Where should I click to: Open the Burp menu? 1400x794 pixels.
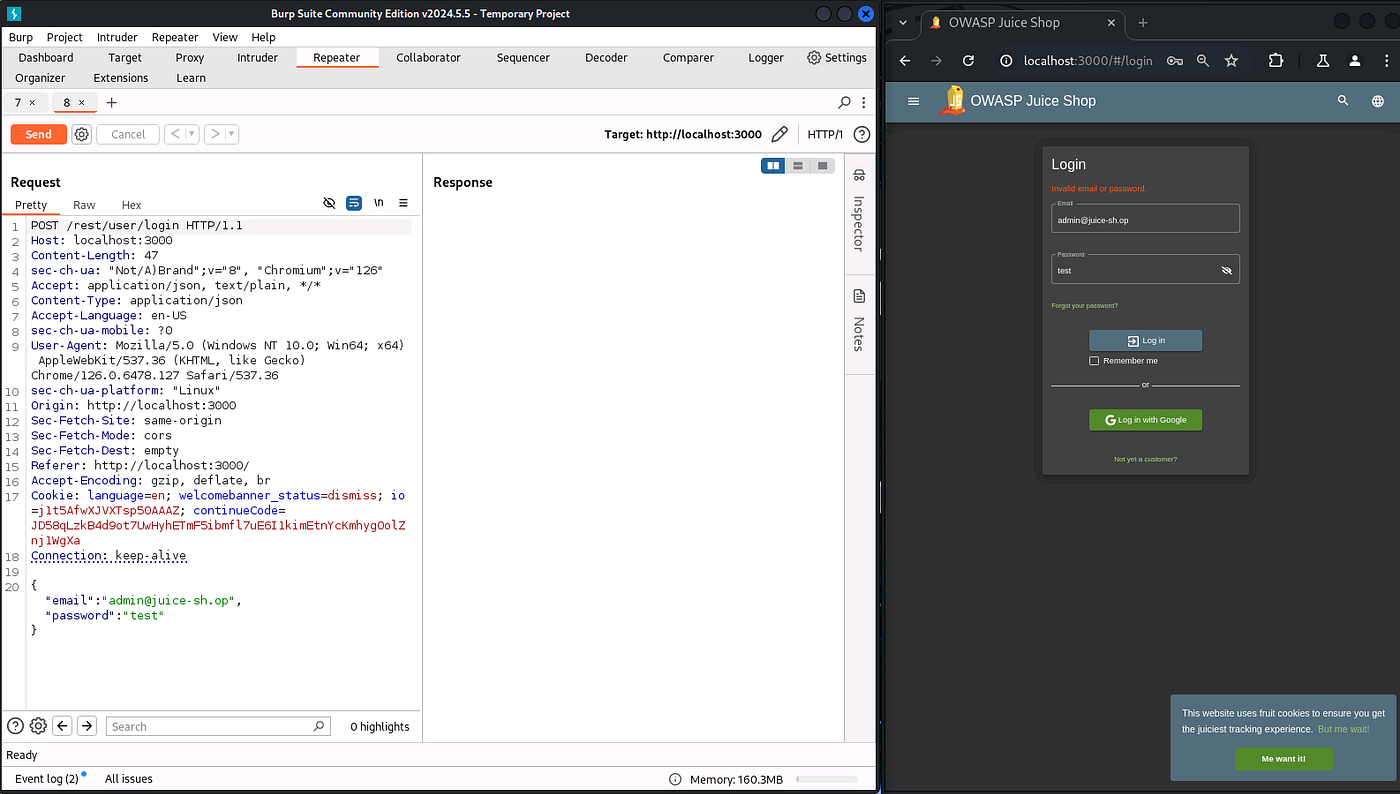(21, 37)
